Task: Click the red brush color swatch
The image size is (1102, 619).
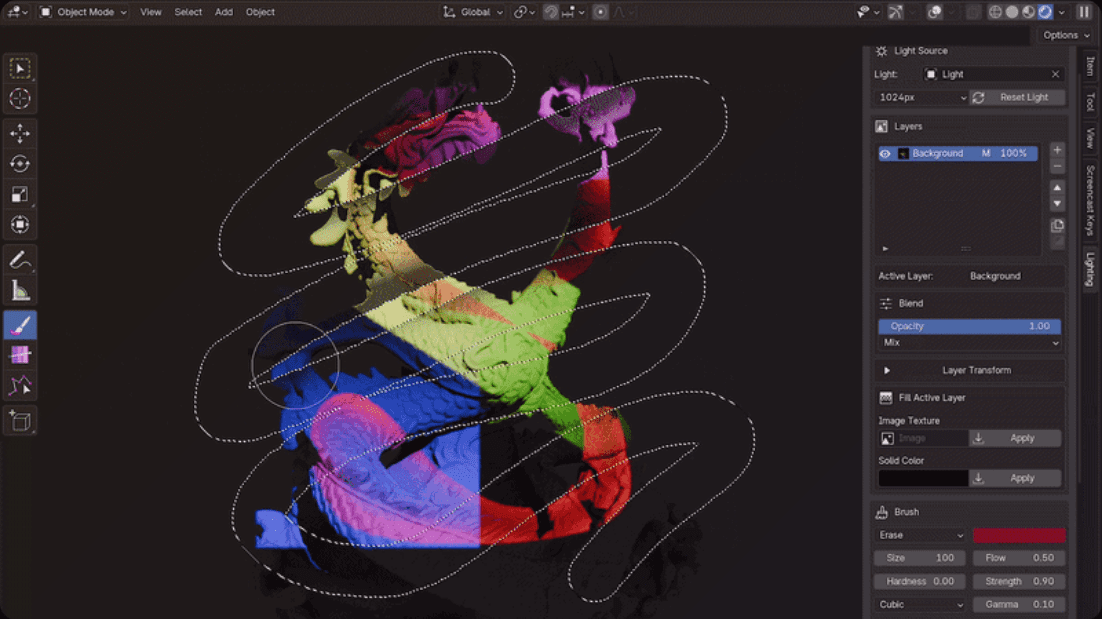Action: [1019, 535]
